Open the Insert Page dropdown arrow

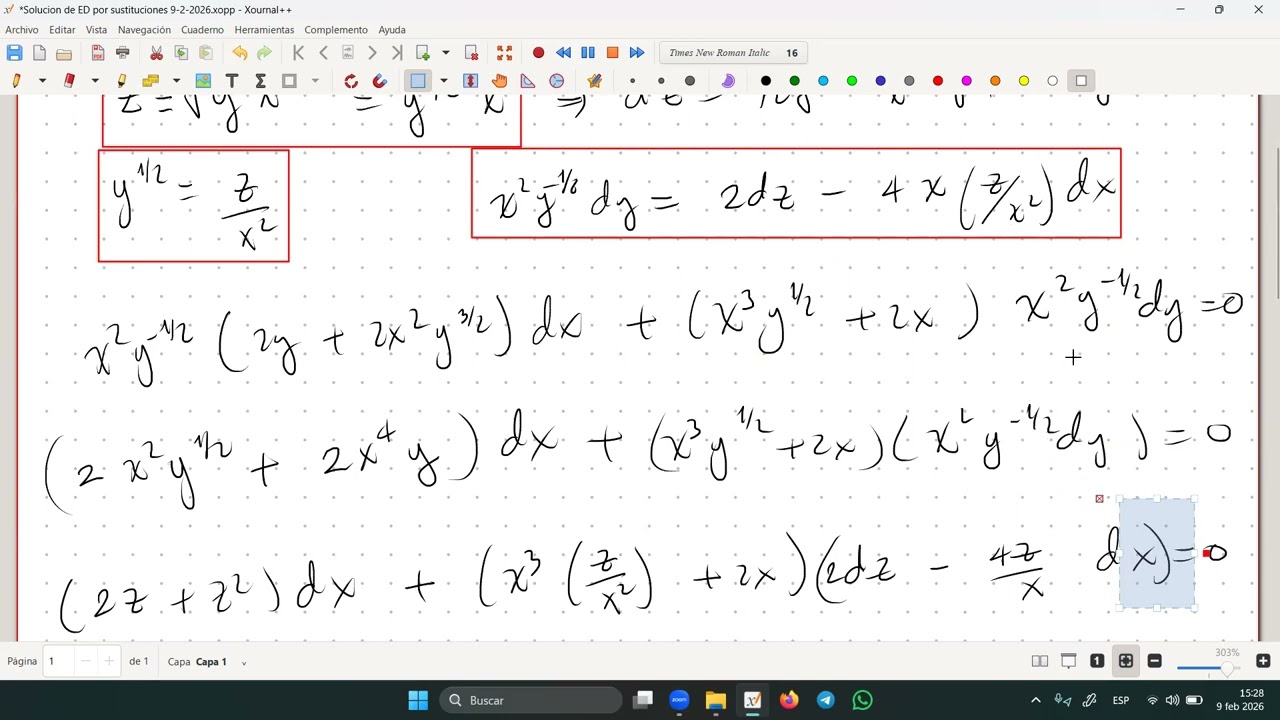[445, 53]
